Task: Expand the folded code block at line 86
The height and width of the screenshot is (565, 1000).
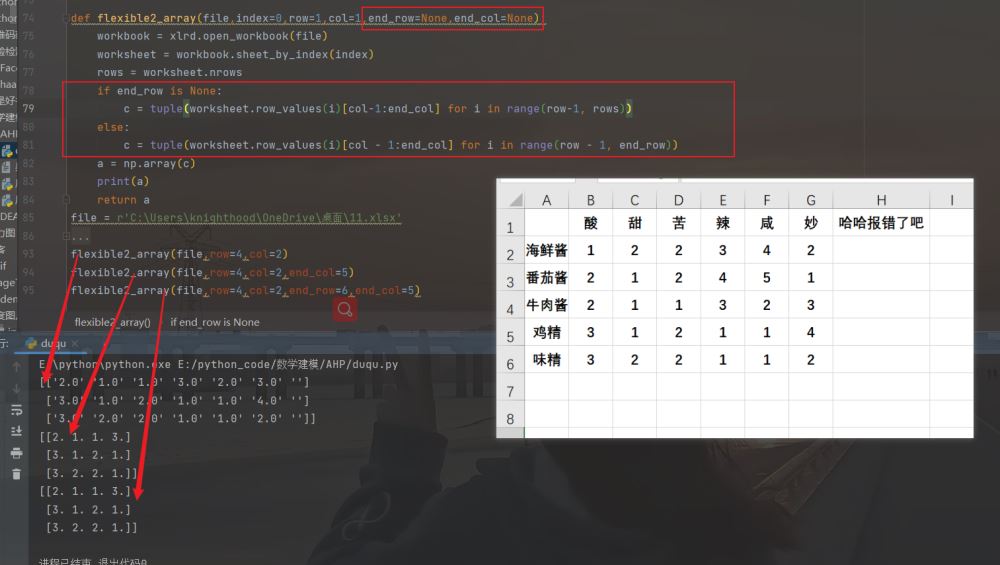Action: tap(66, 236)
